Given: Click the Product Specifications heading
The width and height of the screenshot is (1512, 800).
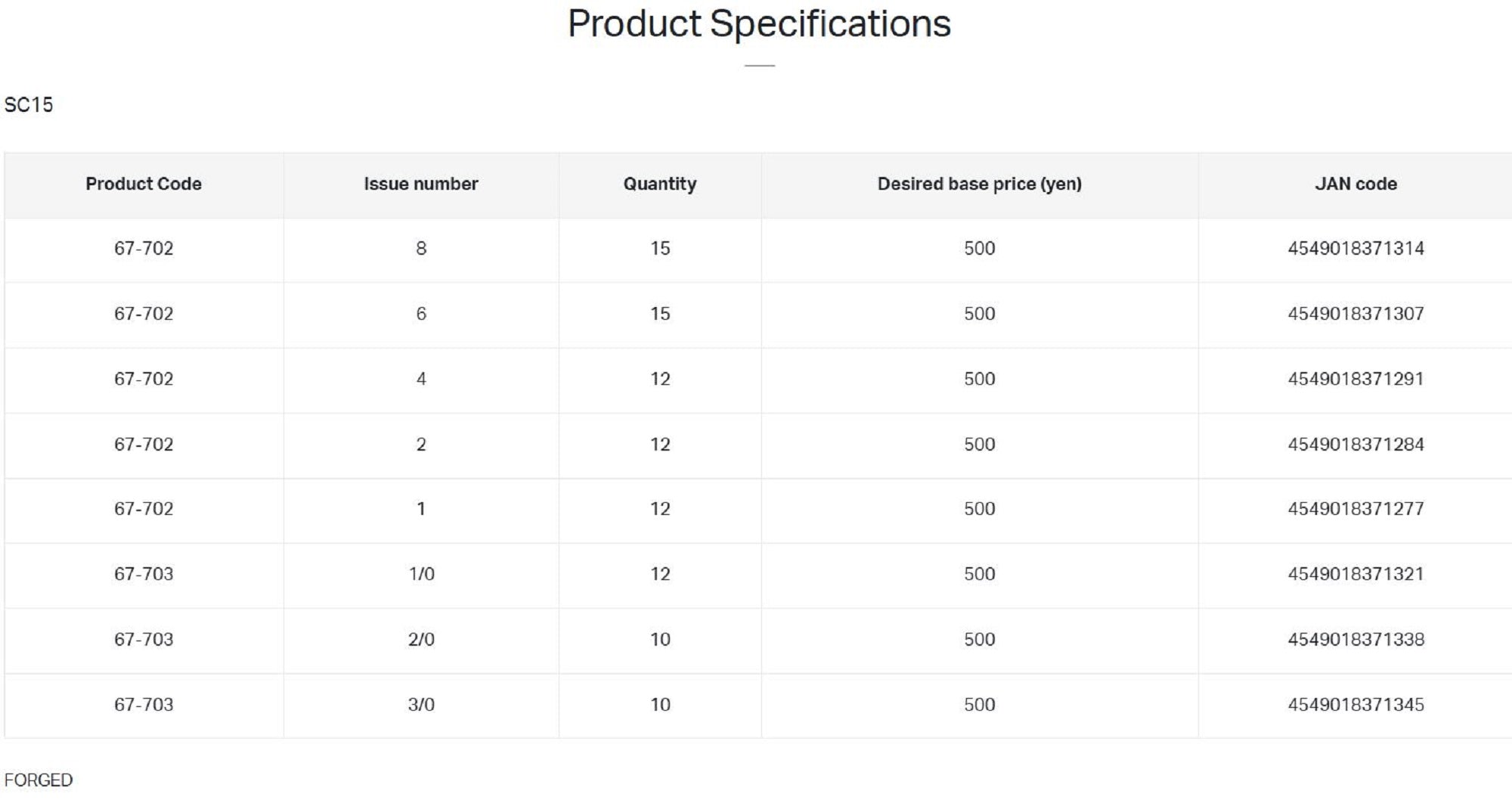Looking at the screenshot, I should [x=759, y=24].
